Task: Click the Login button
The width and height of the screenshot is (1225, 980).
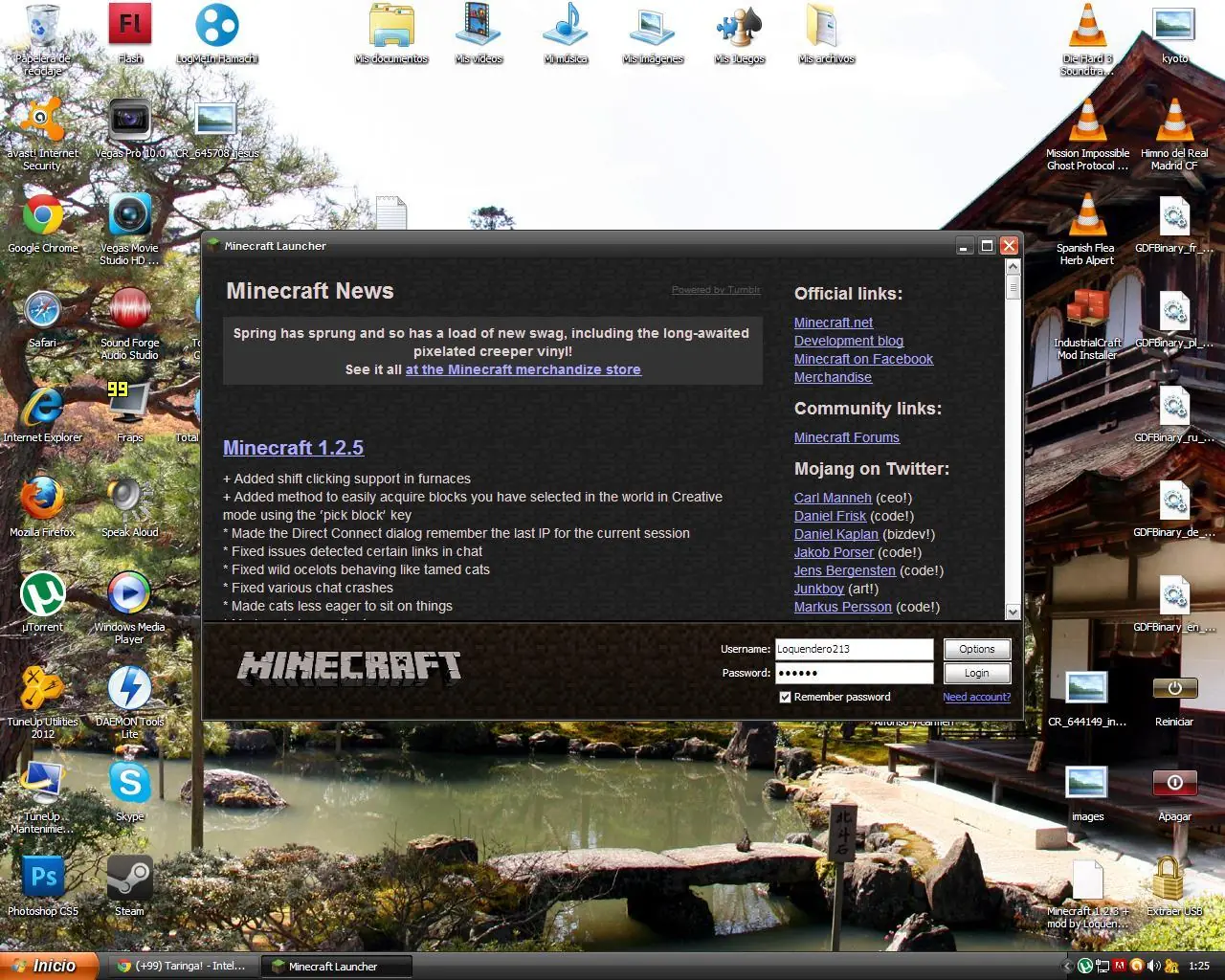Action: click(x=977, y=673)
